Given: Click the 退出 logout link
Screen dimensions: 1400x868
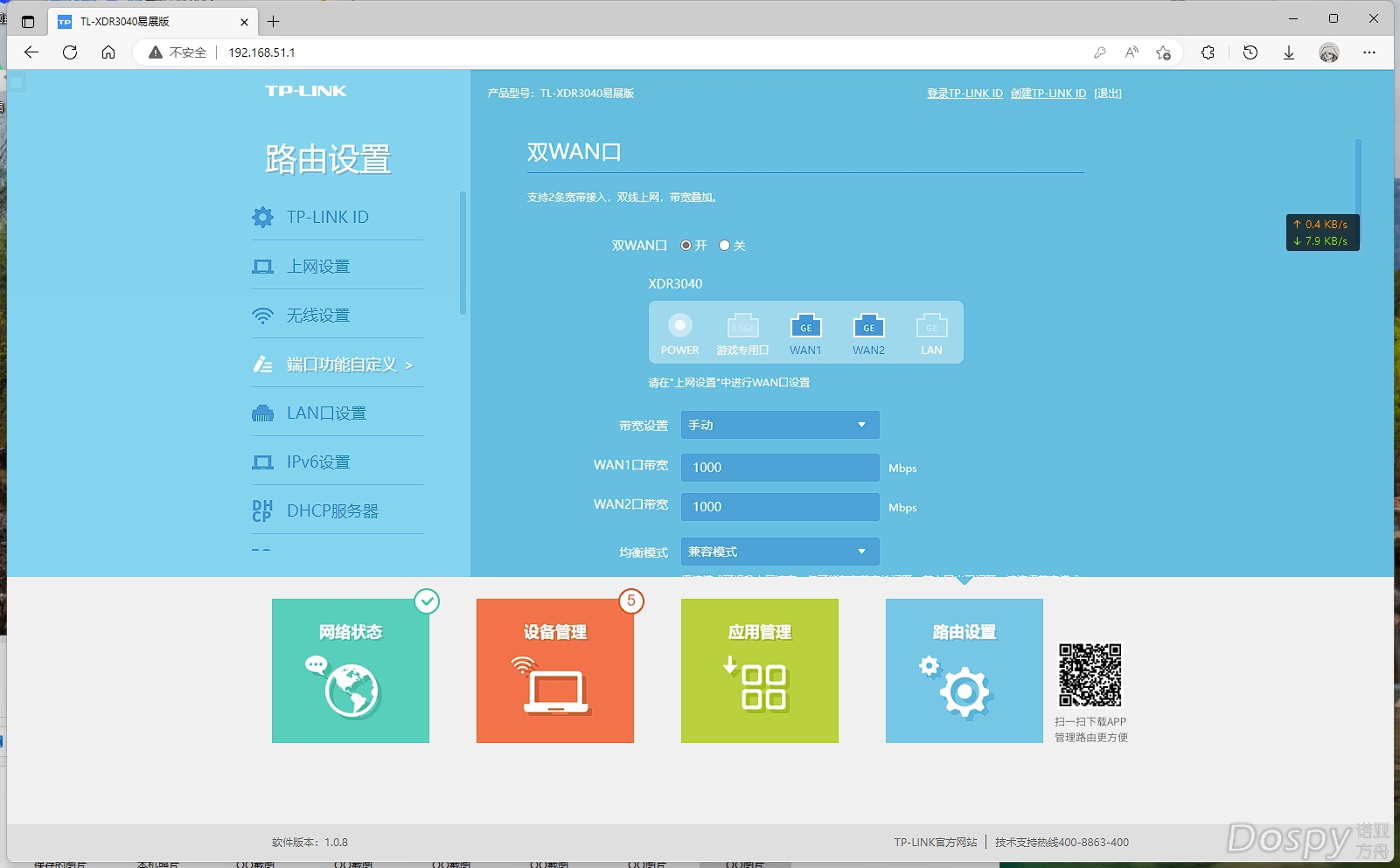Looking at the screenshot, I should pos(1107,94).
